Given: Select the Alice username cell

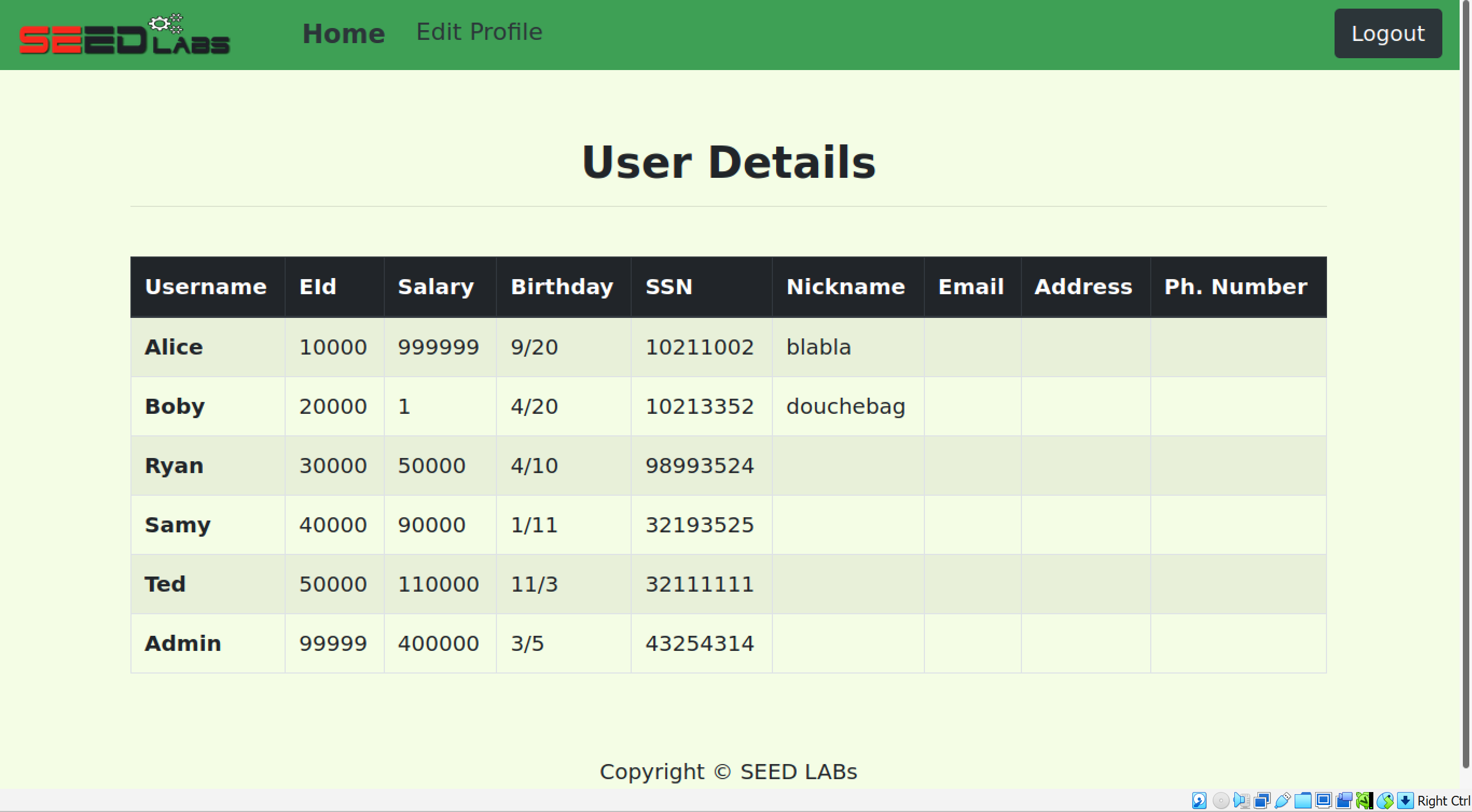Looking at the screenshot, I should tap(174, 348).
